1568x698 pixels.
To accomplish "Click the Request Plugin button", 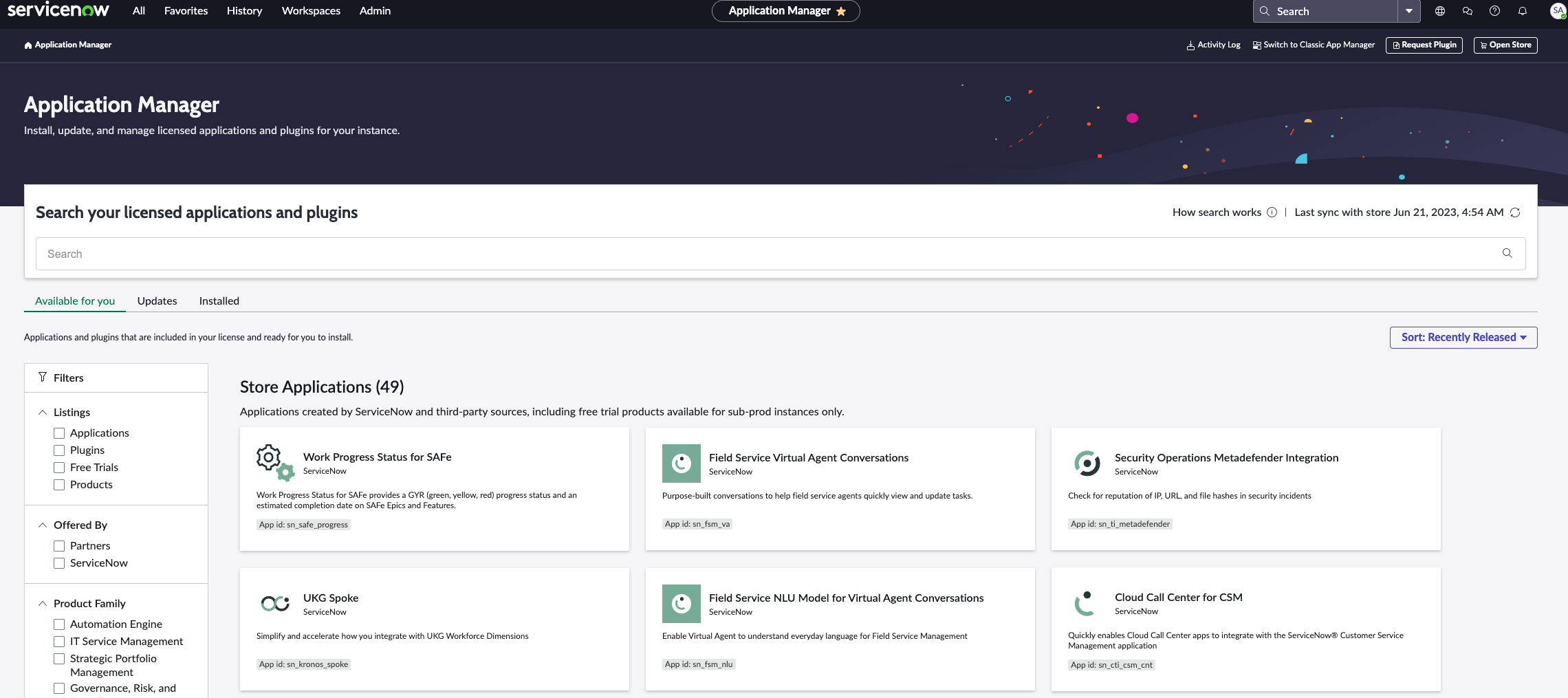I will pos(1424,45).
